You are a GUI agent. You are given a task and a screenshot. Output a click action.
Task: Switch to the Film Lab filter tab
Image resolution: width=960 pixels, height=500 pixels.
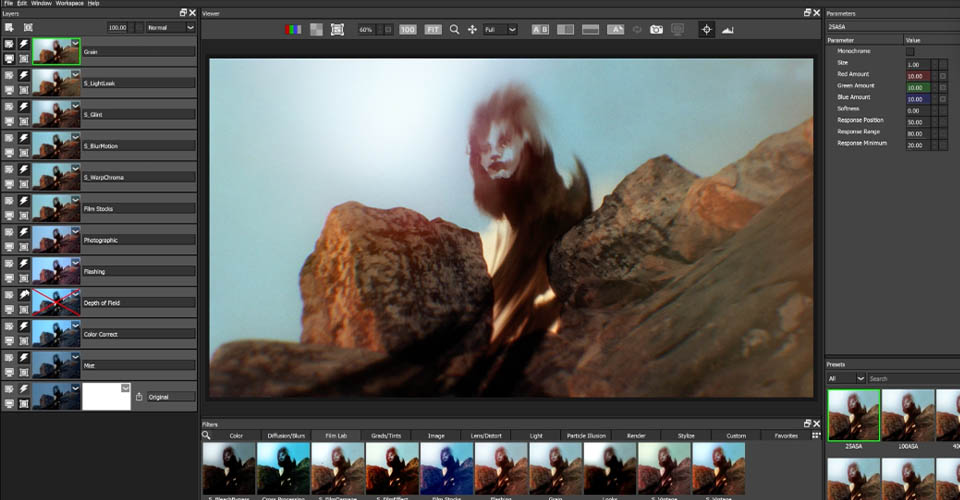click(x=336, y=436)
